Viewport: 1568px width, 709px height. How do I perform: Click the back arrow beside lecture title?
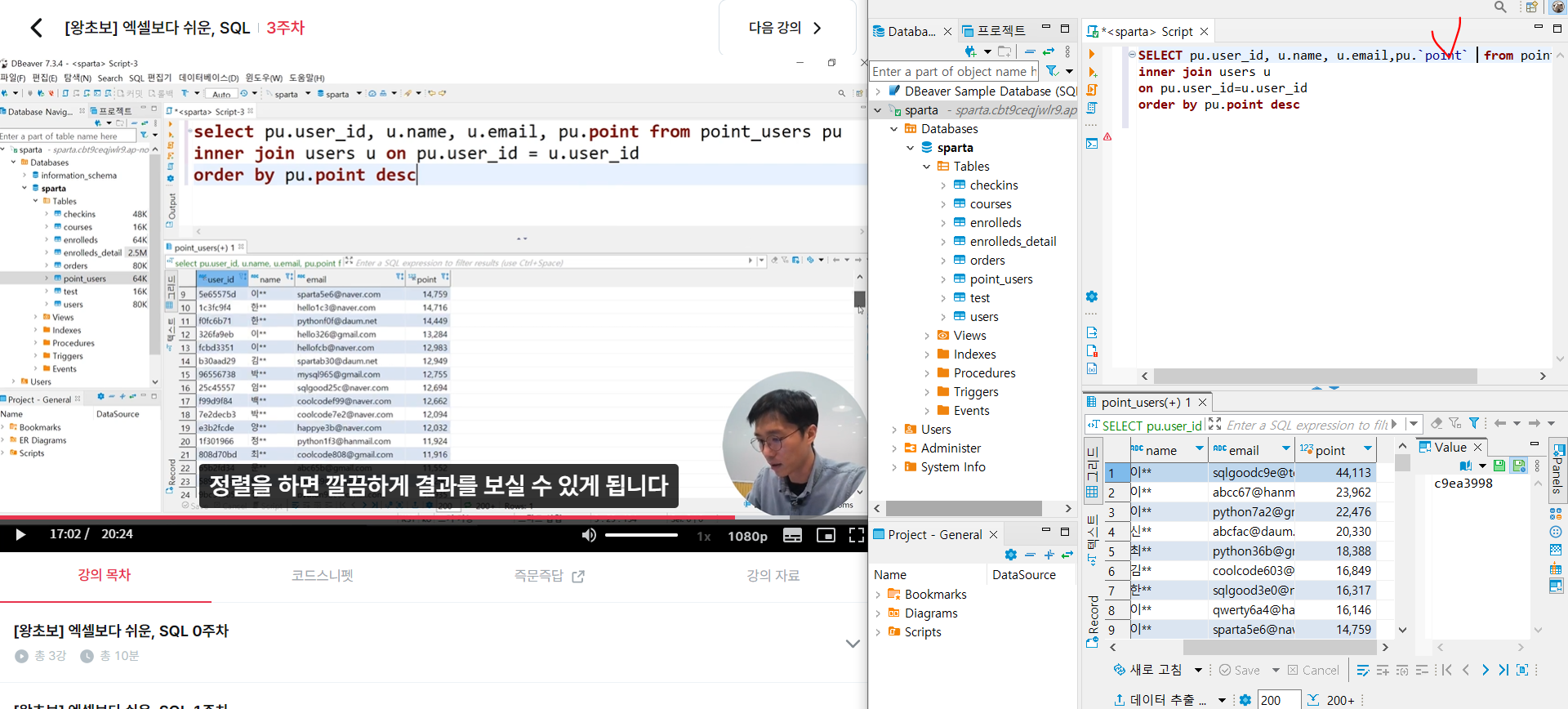(36, 28)
